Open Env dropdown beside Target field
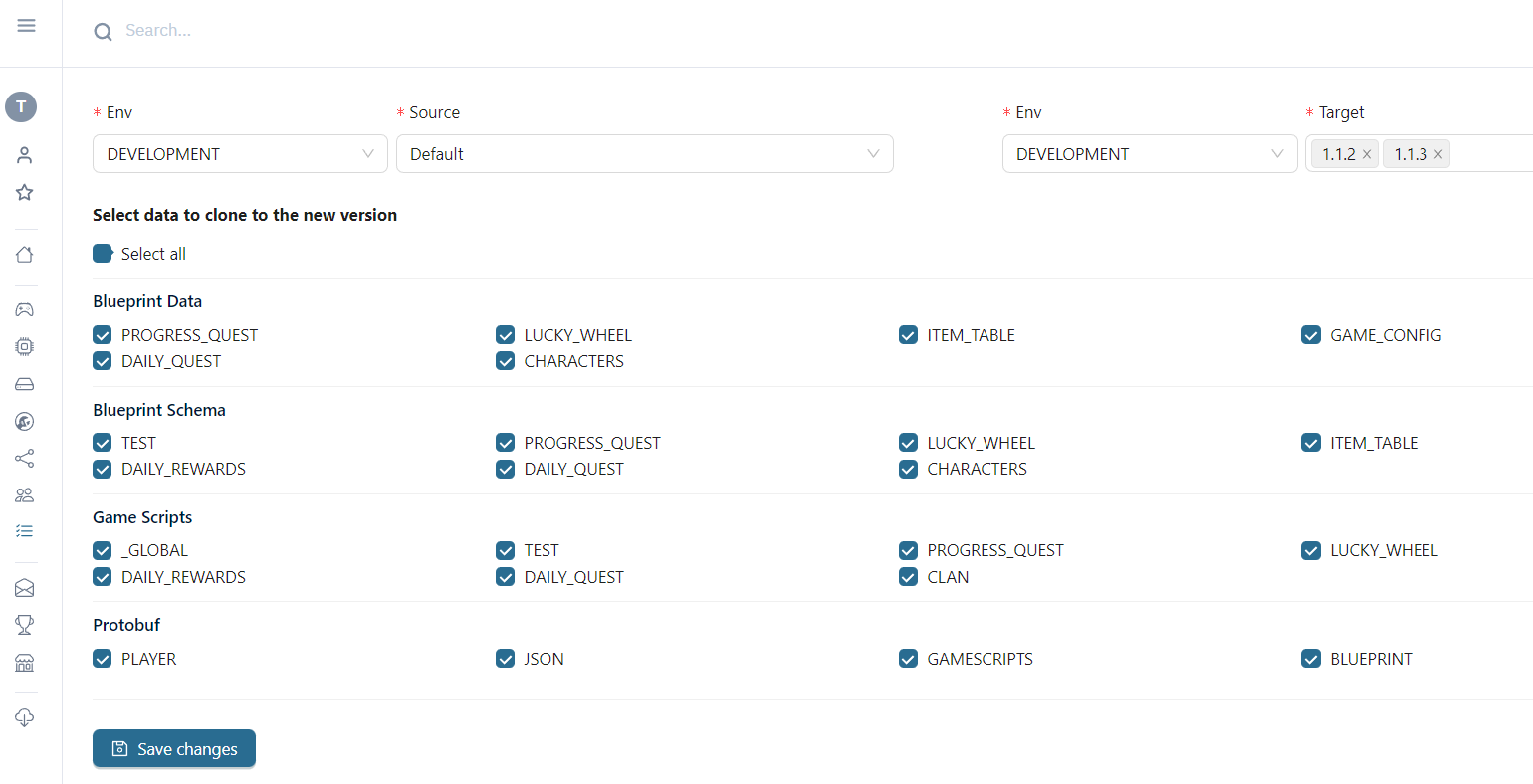 (x=1150, y=154)
